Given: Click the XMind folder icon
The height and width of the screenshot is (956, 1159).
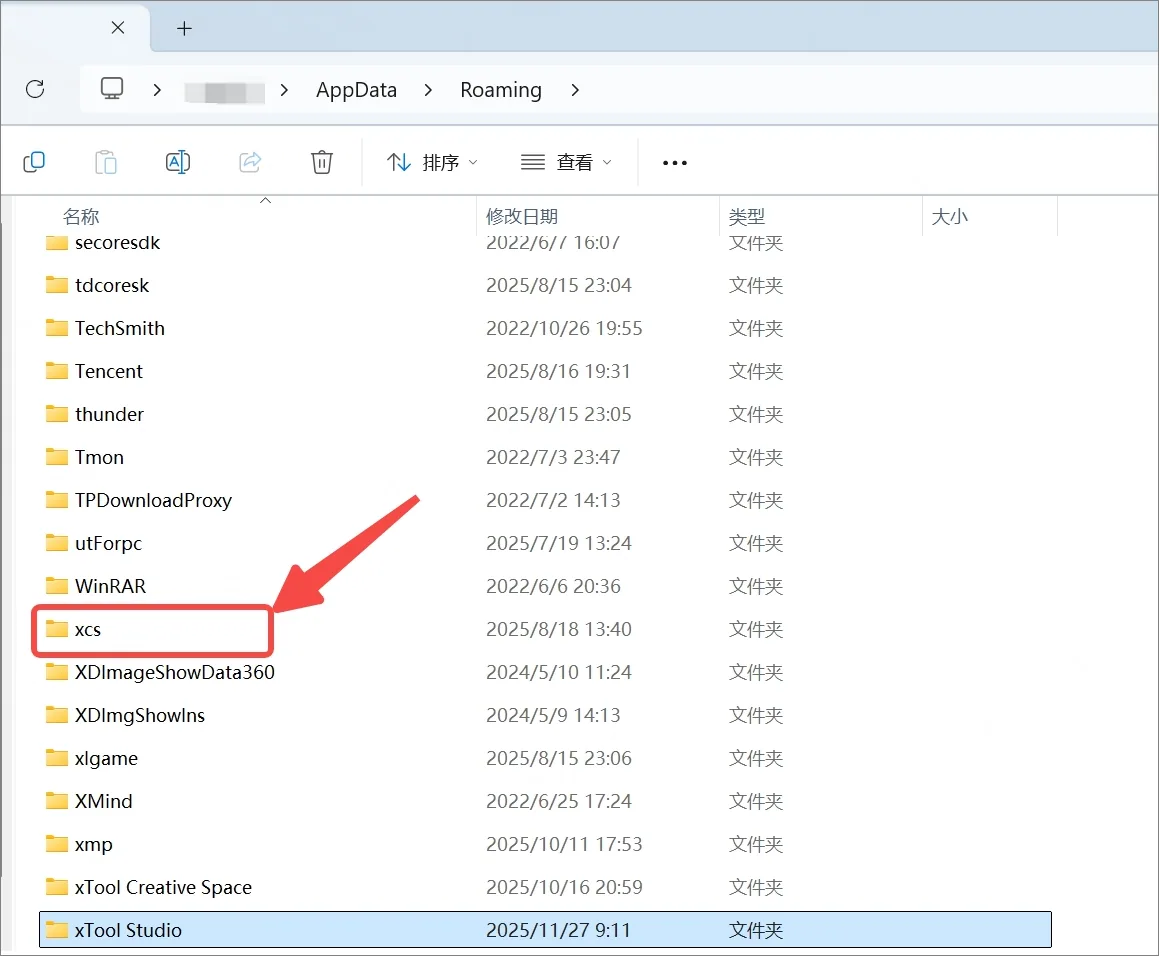Looking at the screenshot, I should 56,800.
